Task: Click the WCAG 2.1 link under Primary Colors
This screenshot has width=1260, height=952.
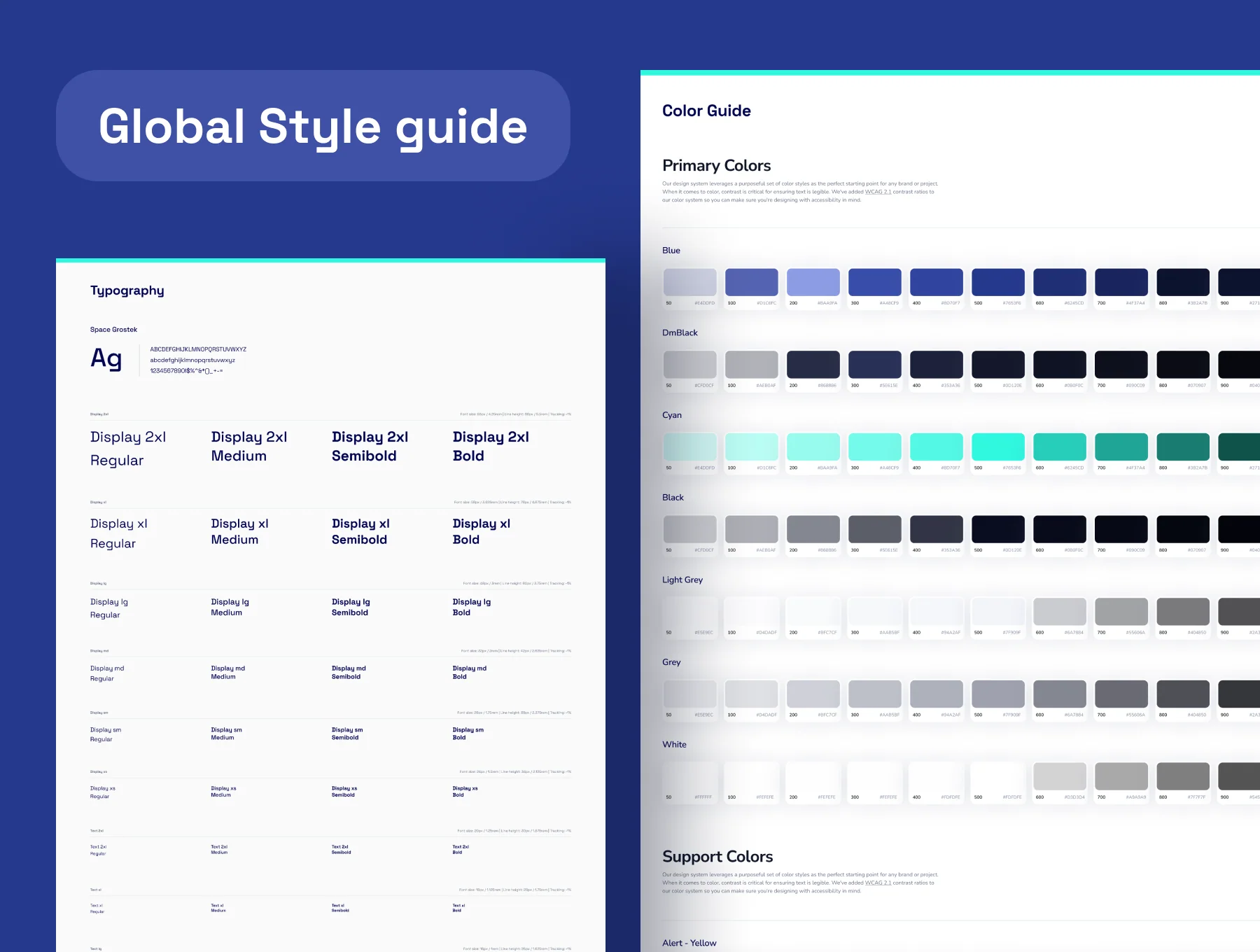Action: [878, 192]
